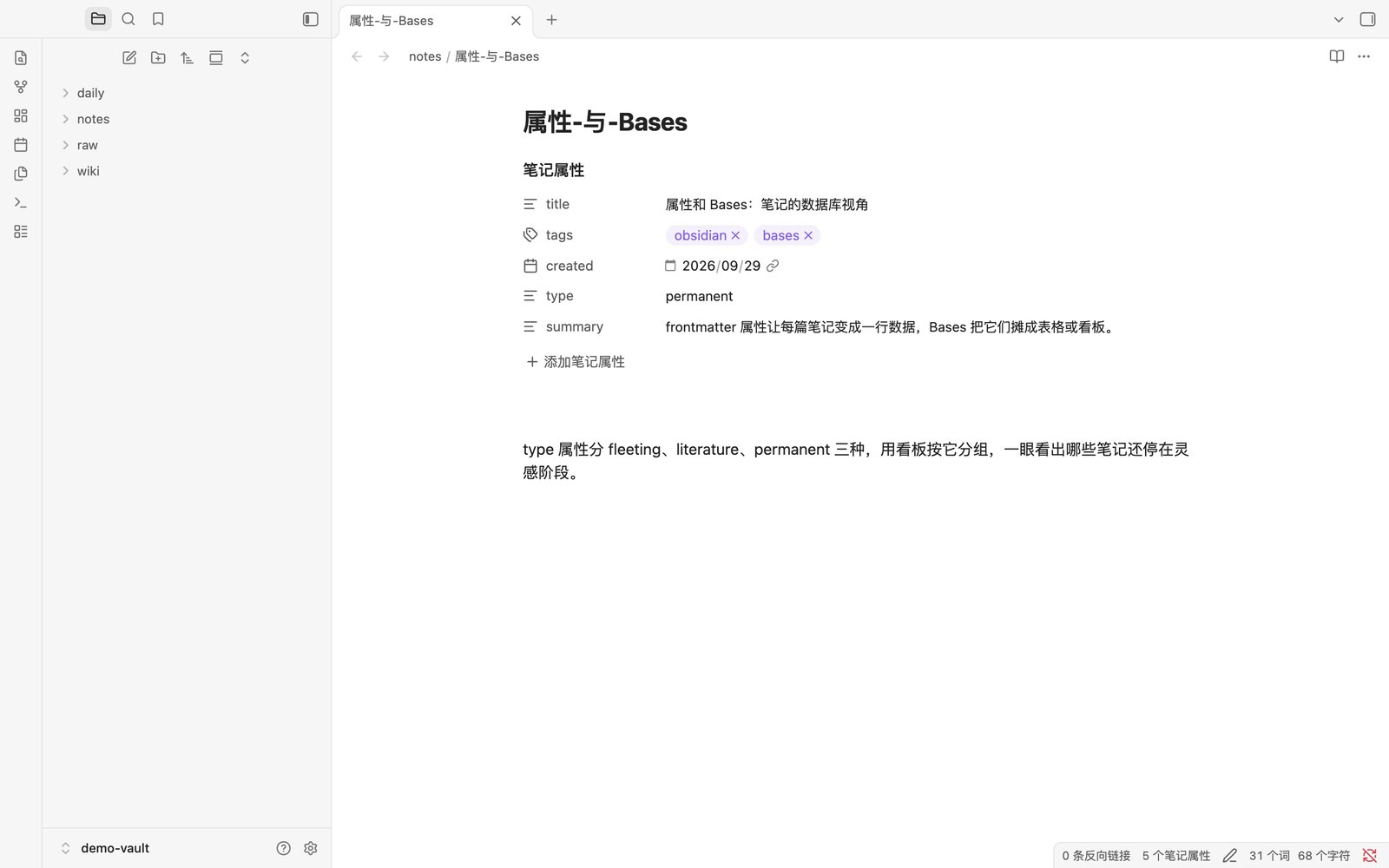Open the tab list dropdown arrow
Screen dimensions: 1389x868
pos(1339,19)
